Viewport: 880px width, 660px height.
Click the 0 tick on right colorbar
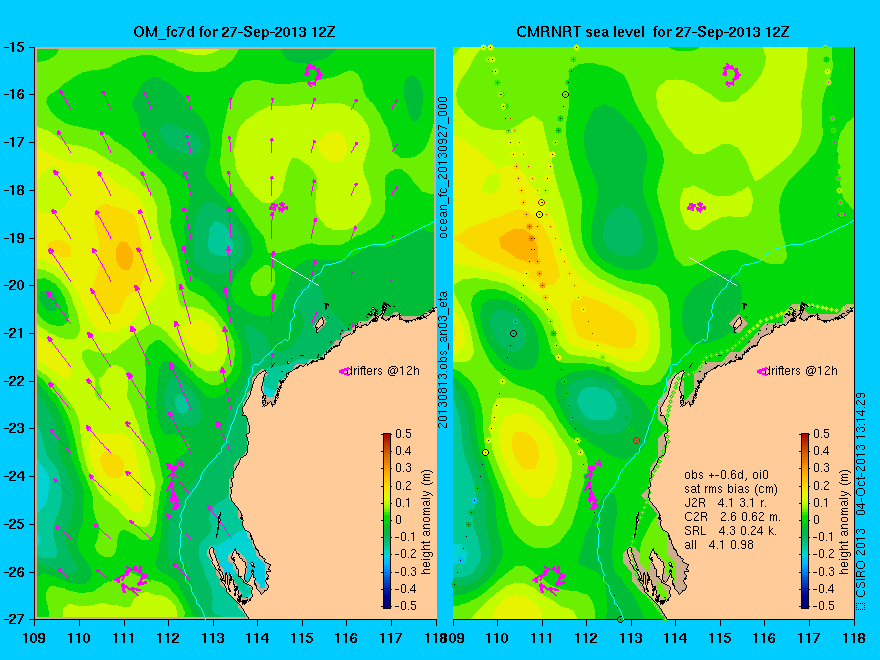point(816,519)
